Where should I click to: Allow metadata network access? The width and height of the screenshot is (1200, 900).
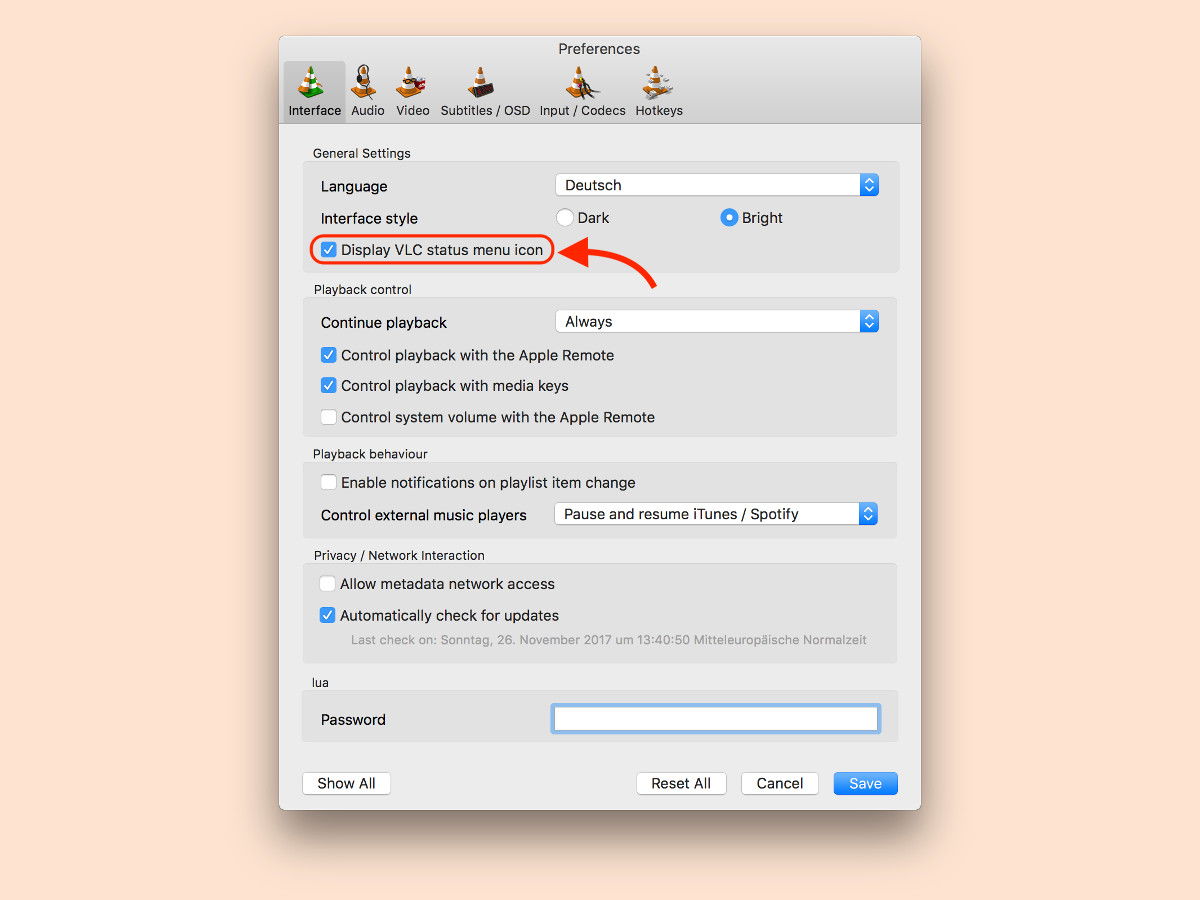pyautogui.click(x=328, y=584)
